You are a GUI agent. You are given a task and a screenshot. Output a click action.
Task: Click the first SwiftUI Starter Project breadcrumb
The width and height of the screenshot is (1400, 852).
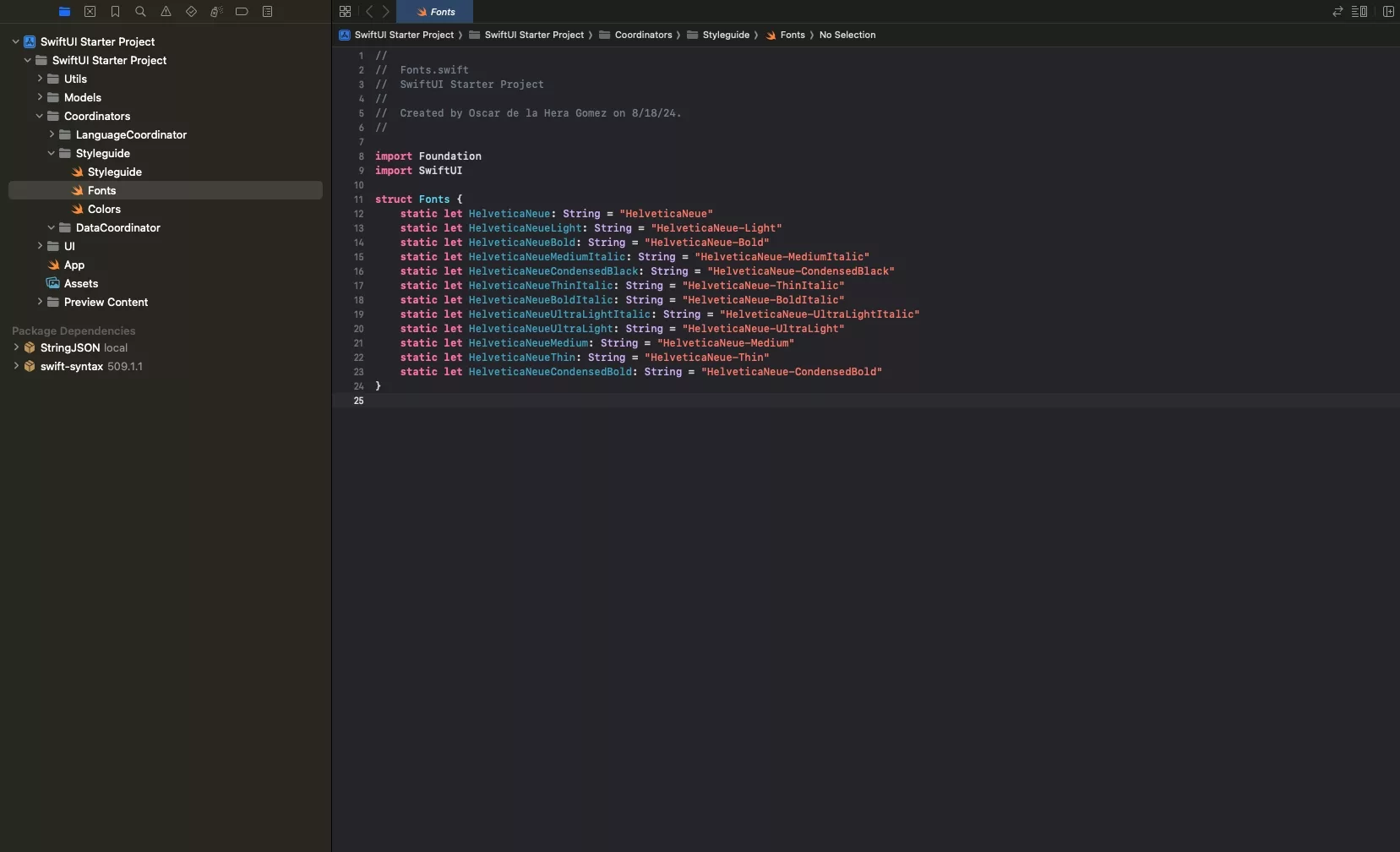[x=397, y=35]
